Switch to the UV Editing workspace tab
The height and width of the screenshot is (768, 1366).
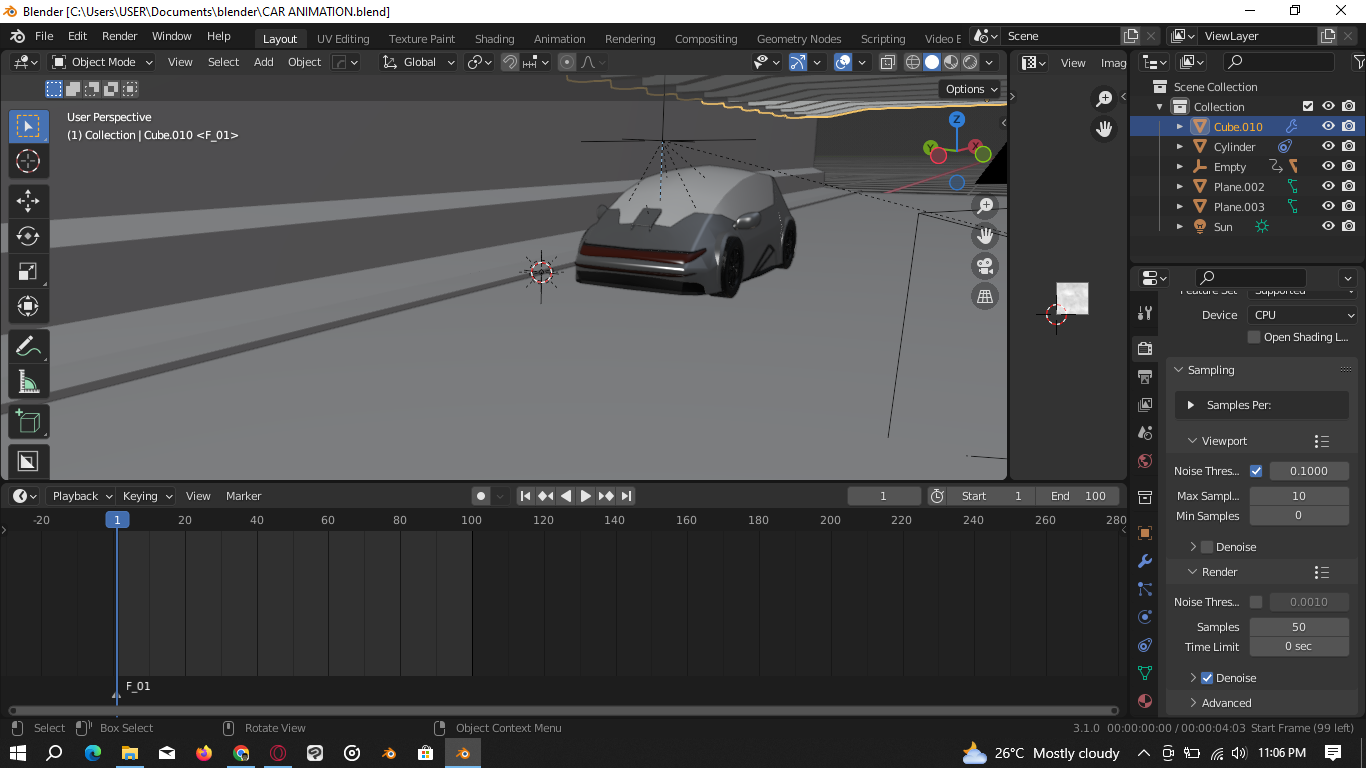tap(343, 39)
